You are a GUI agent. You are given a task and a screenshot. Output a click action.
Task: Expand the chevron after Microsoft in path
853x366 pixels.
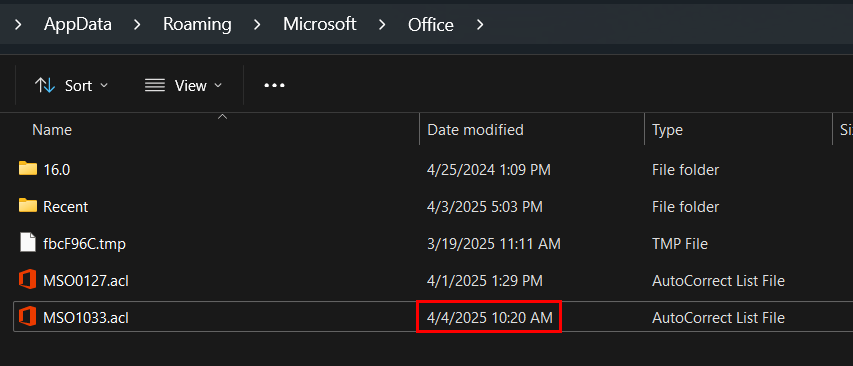[x=382, y=24]
